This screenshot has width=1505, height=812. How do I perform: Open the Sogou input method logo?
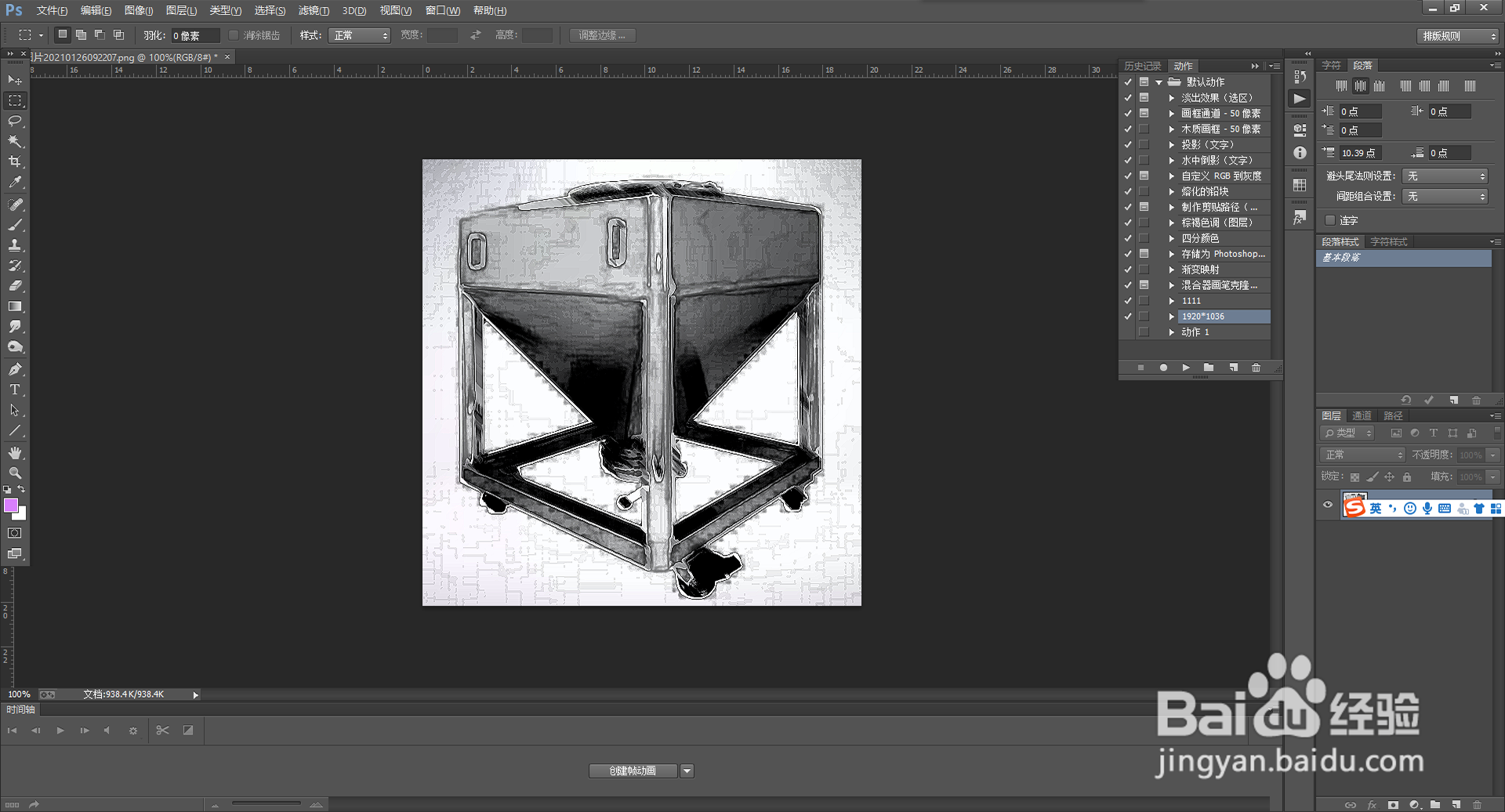1354,508
